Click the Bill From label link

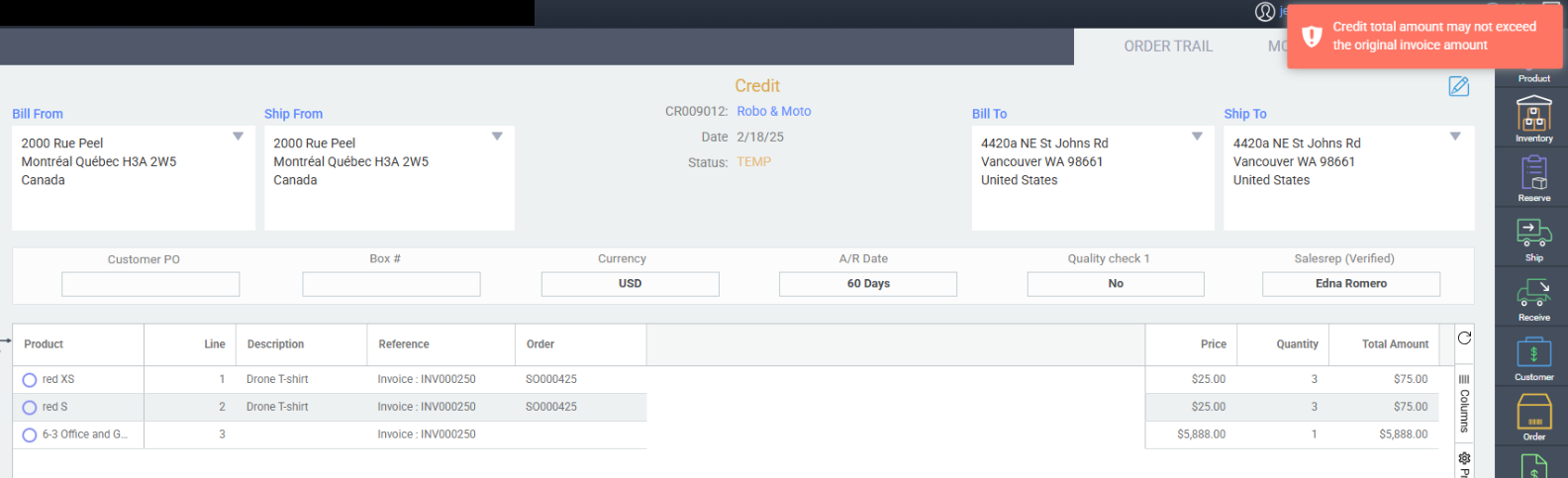[x=38, y=114]
